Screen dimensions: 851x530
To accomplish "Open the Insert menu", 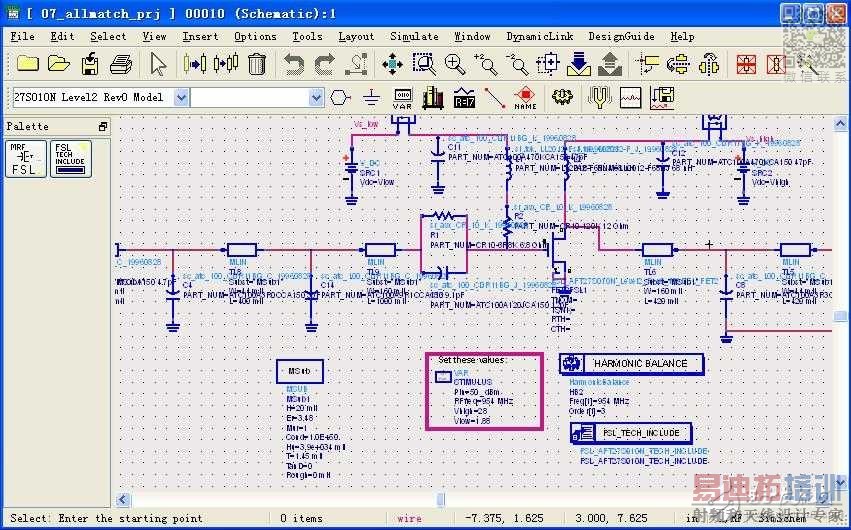I will [200, 36].
